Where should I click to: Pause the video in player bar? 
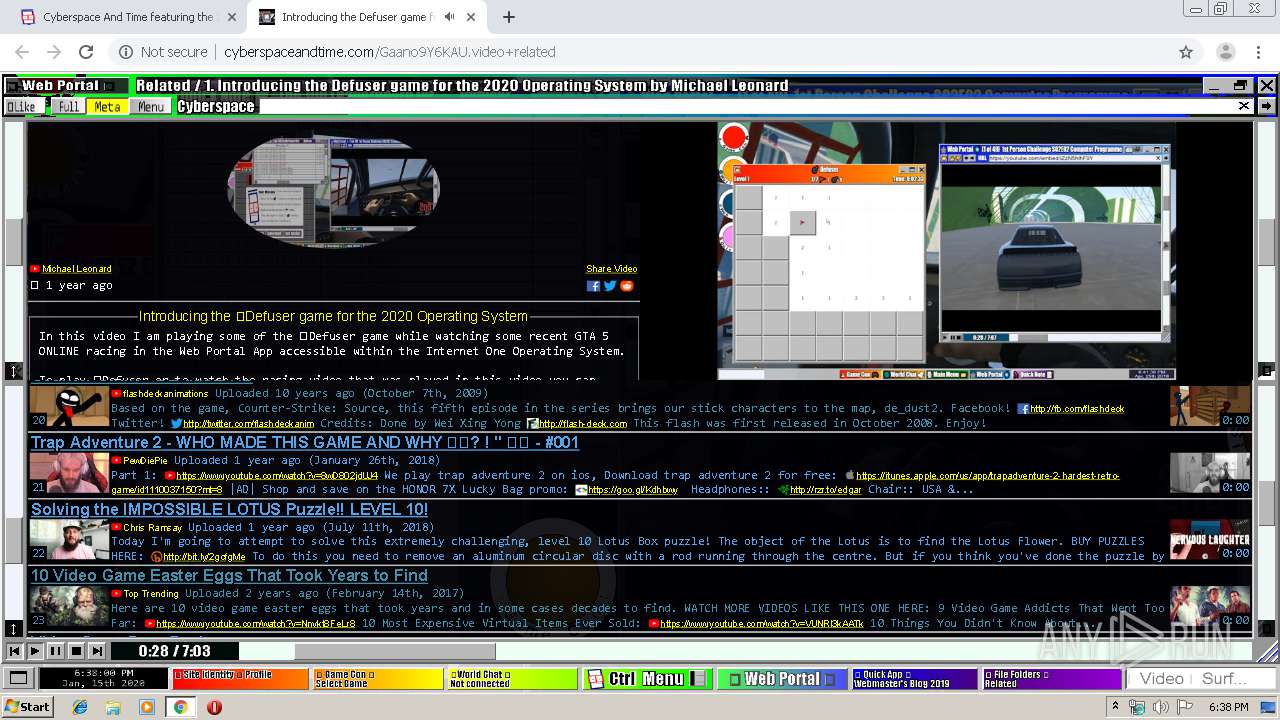[55, 651]
